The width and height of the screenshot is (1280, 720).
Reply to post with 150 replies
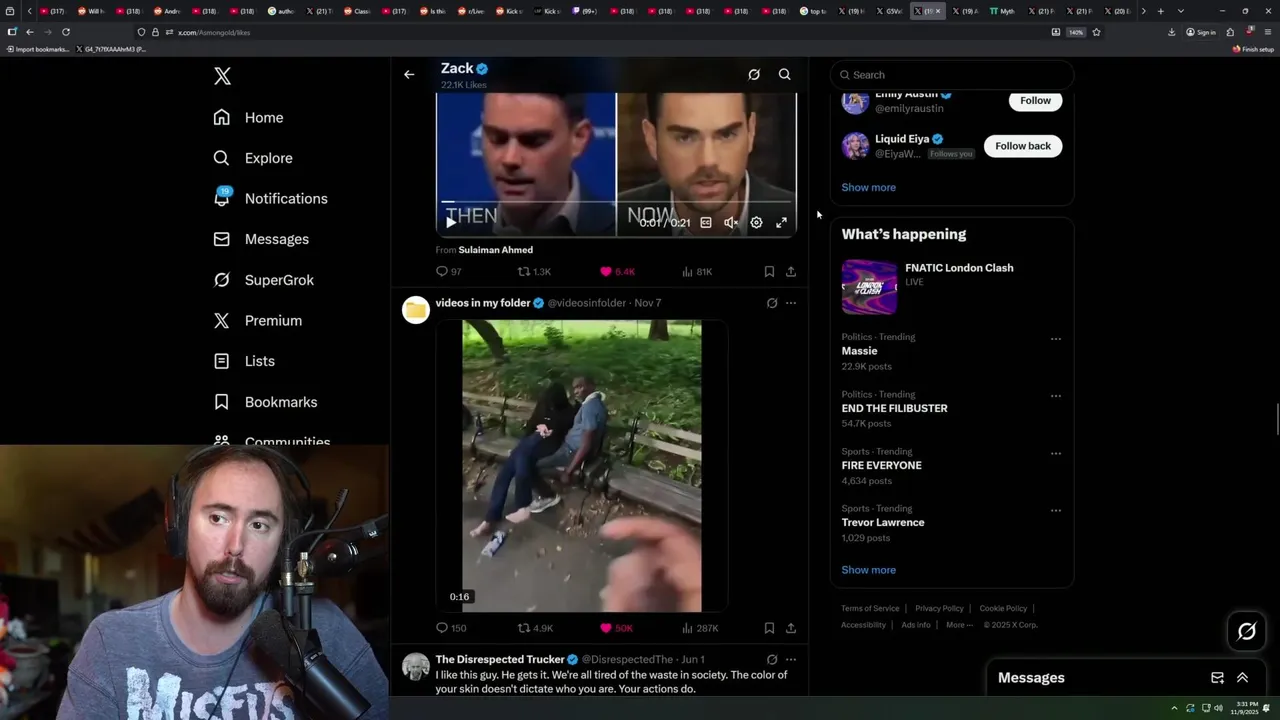click(451, 628)
